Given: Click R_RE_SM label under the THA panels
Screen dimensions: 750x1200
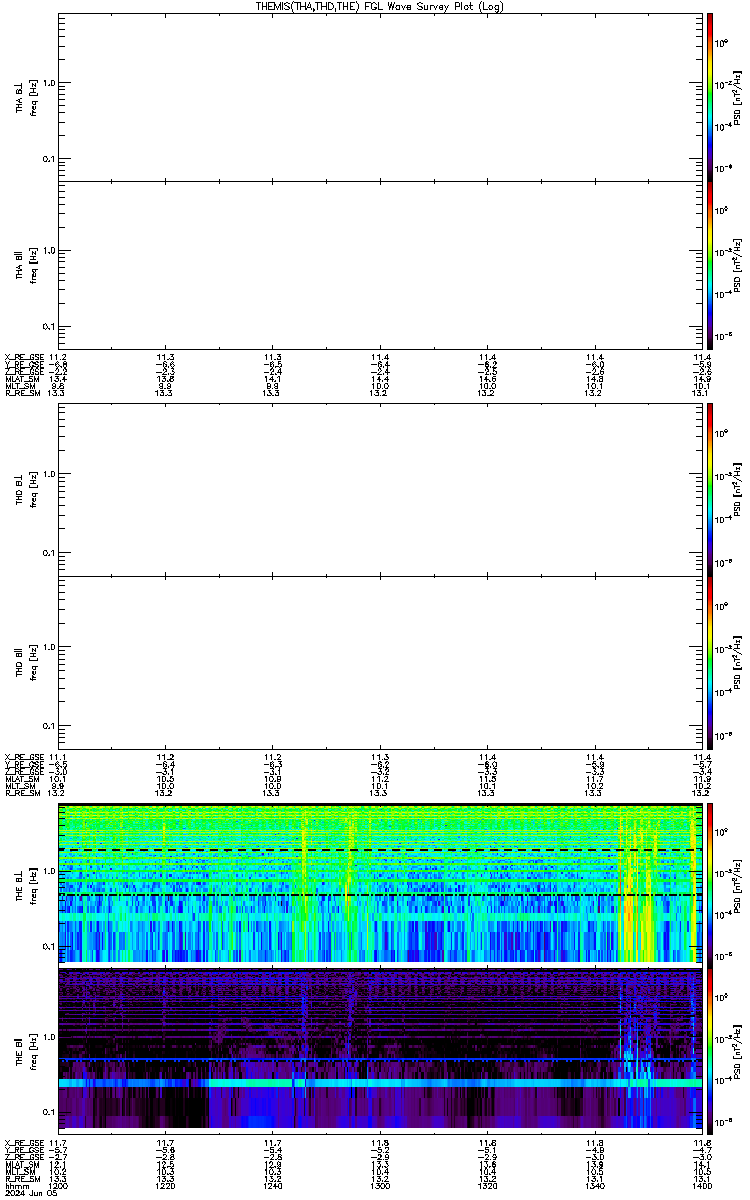Looking at the screenshot, I should [x=22, y=393].
